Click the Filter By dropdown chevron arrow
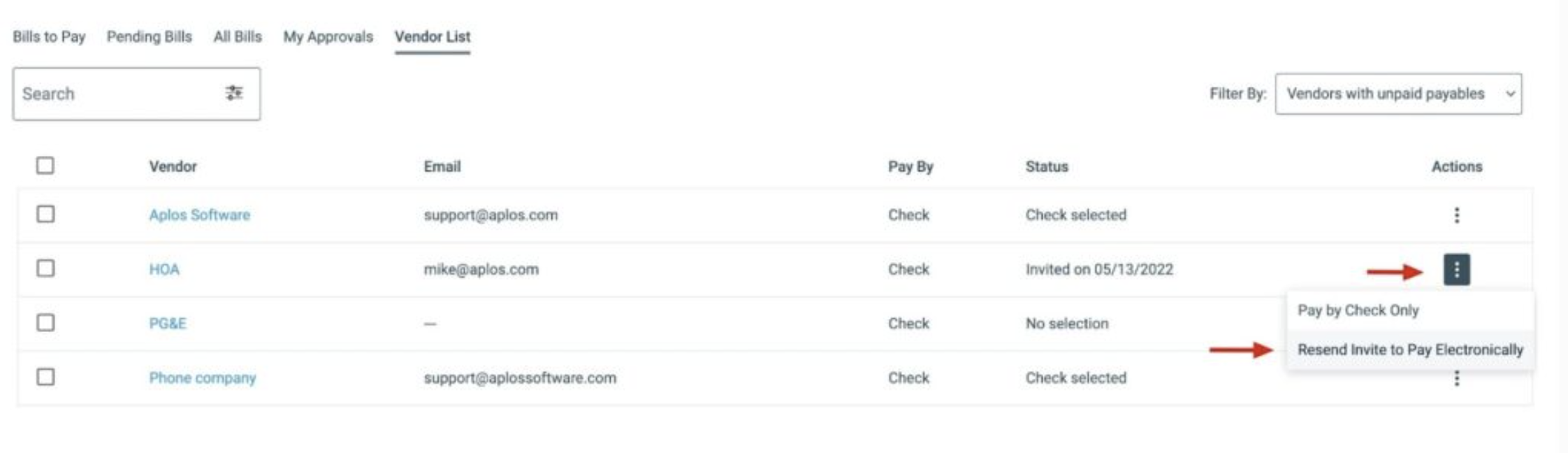 [x=1510, y=94]
